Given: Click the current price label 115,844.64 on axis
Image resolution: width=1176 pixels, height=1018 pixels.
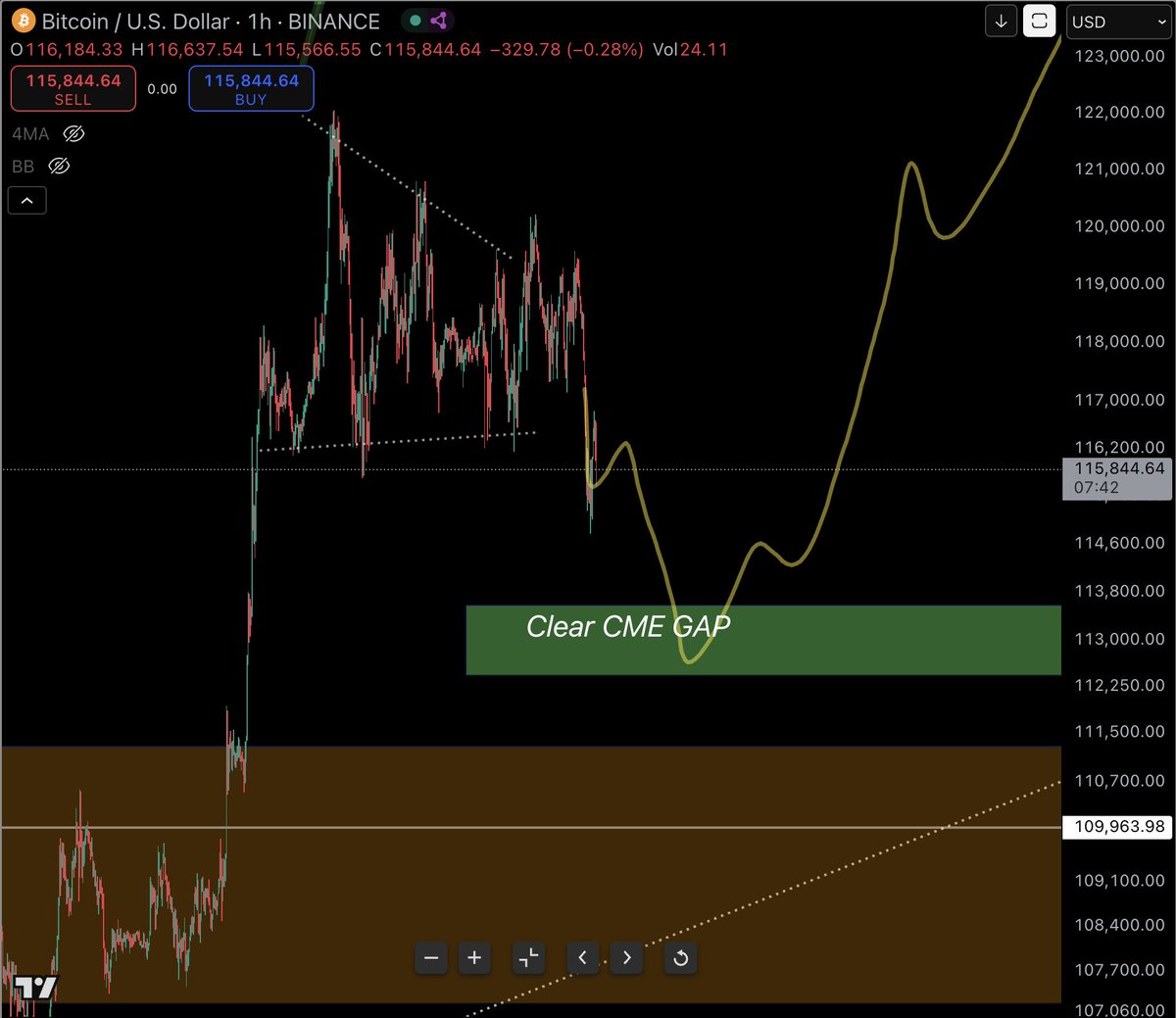Looking at the screenshot, I should coord(1118,478).
